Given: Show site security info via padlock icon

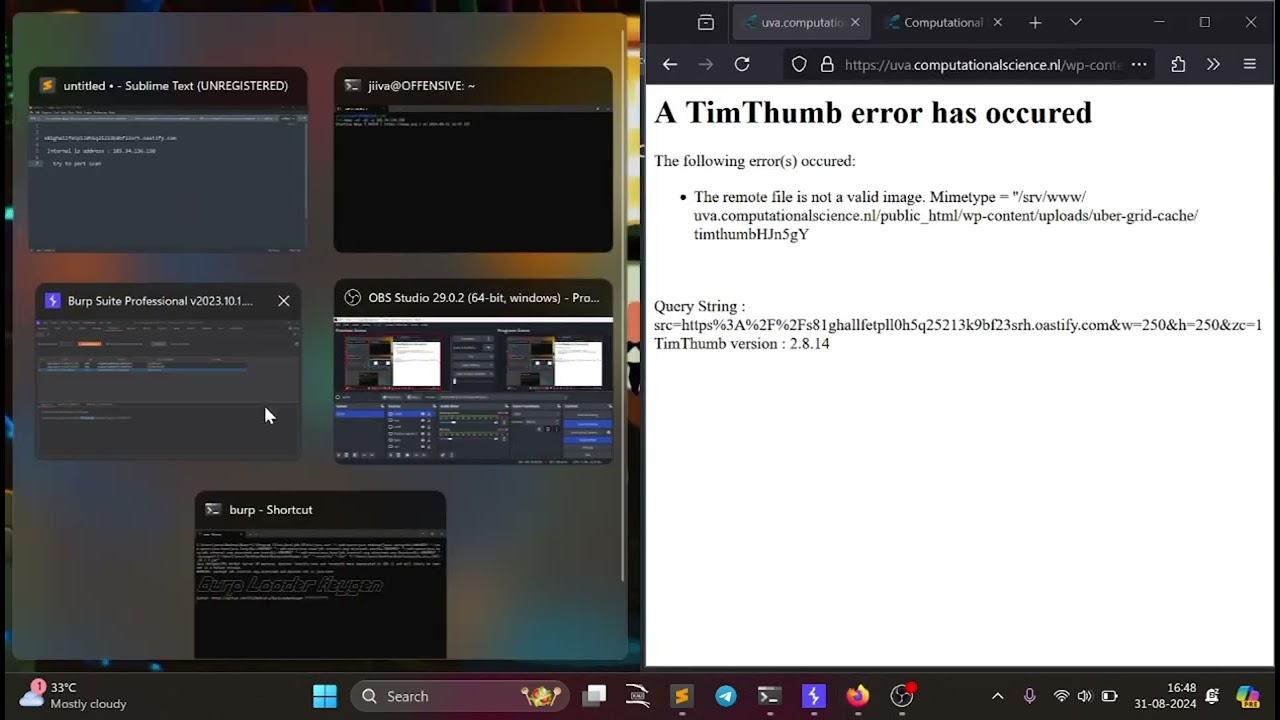Looking at the screenshot, I should pos(827,64).
